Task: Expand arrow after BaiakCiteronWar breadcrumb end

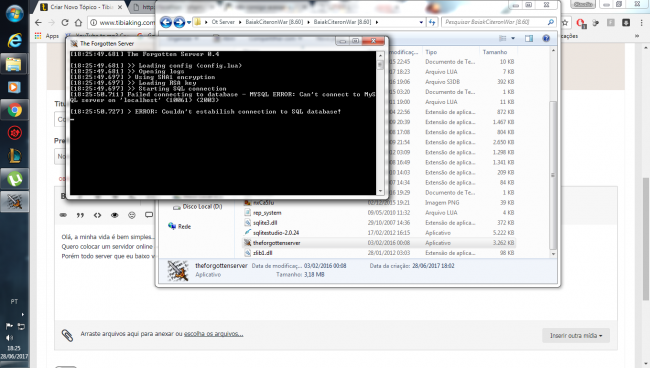Action: (x=377, y=22)
